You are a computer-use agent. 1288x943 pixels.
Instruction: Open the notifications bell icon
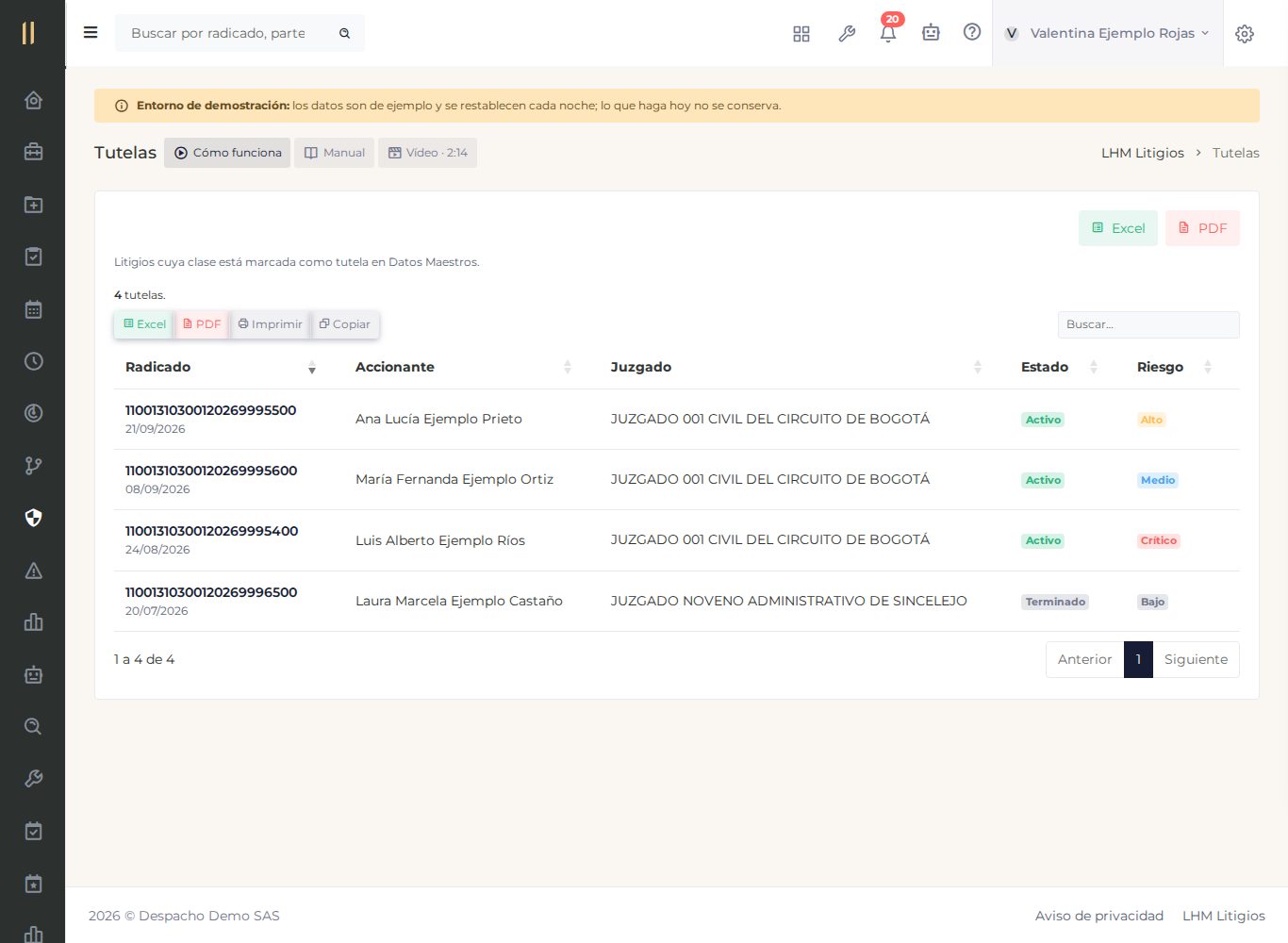(888, 33)
